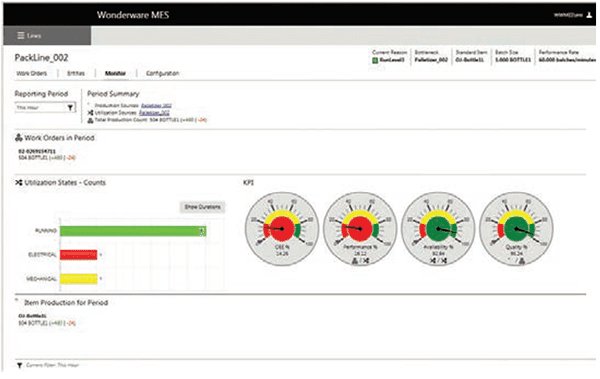Click the green RunLevel3 status indicator

[x=375, y=60]
